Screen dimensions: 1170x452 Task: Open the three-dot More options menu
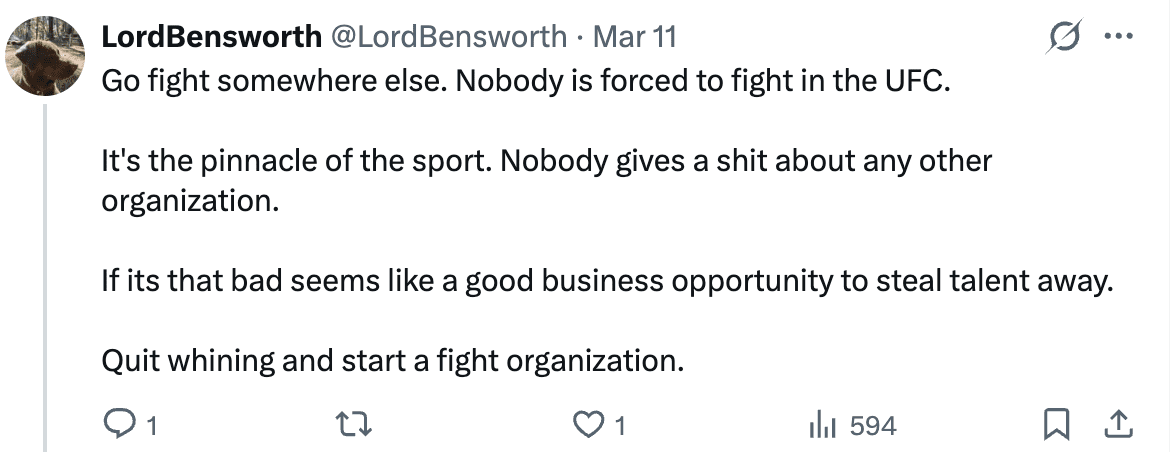click(x=1116, y=38)
